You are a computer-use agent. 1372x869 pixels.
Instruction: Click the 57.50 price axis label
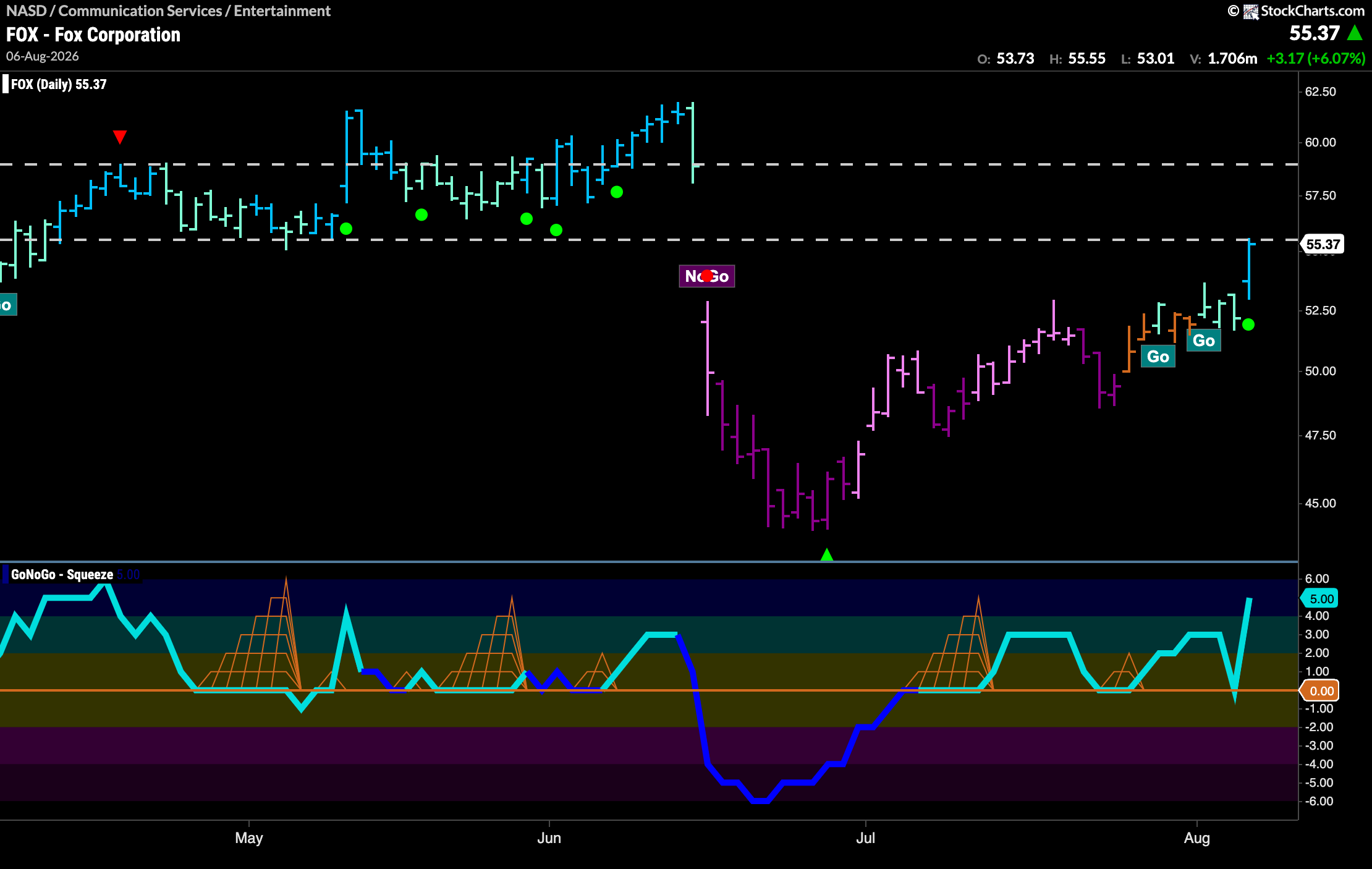pyautogui.click(x=1321, y=195)
